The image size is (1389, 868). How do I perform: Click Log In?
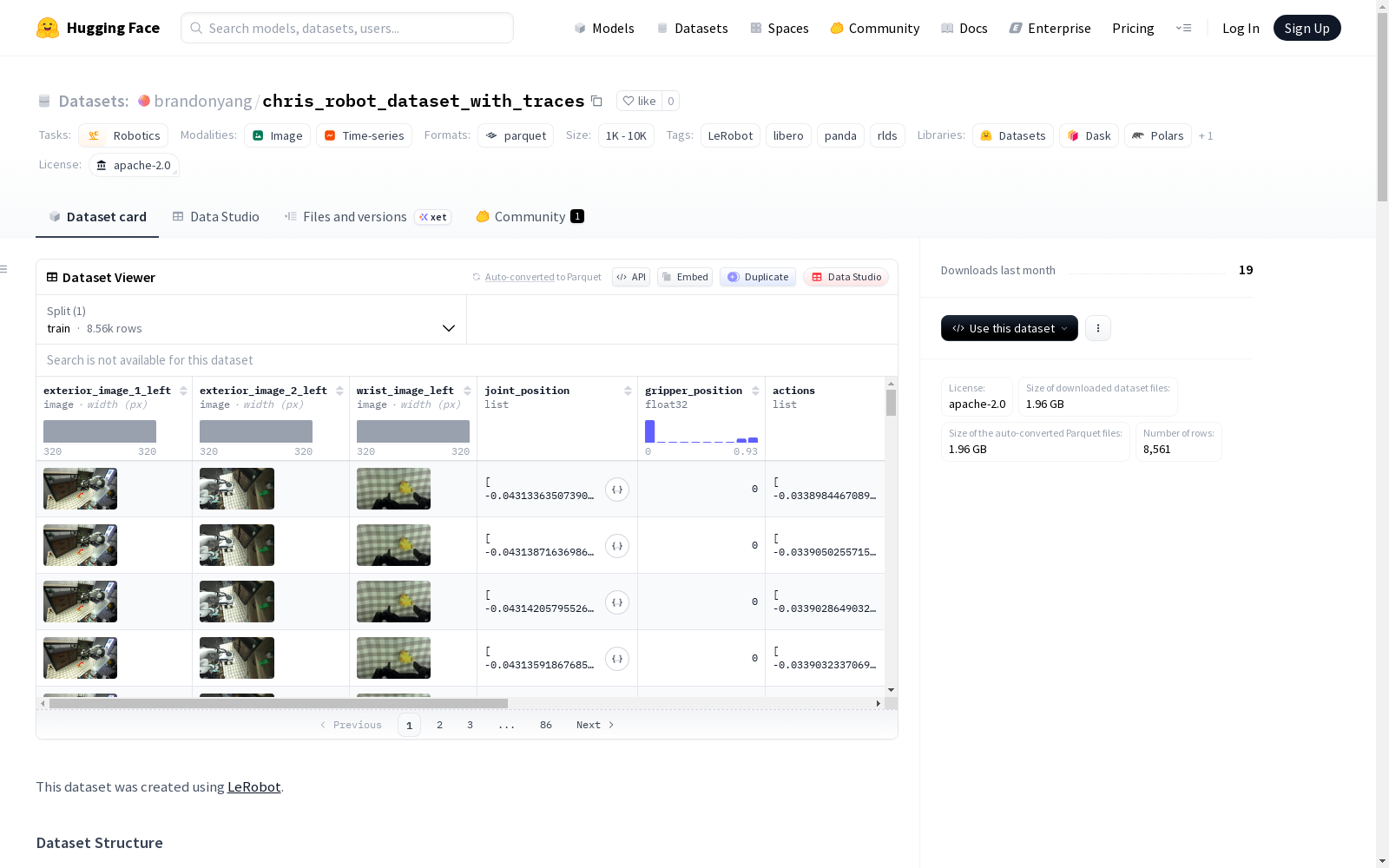tap(1241, 28)
